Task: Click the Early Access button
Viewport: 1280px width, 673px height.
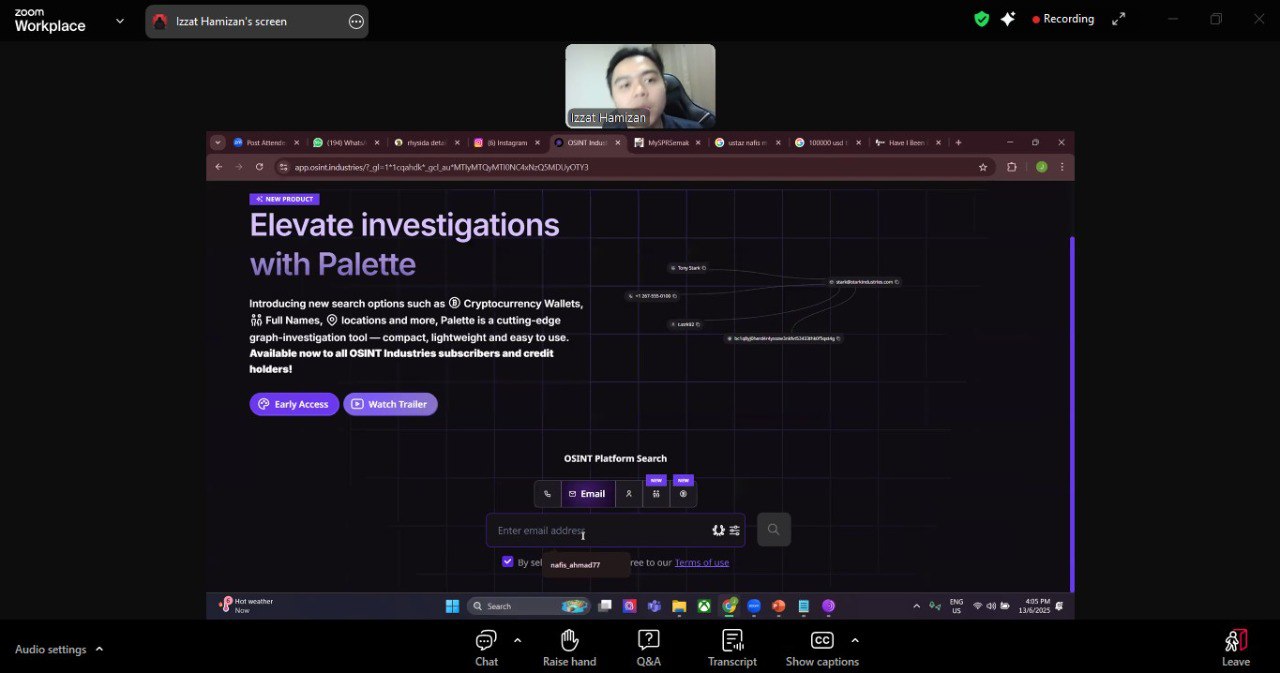Action: [x=294, y=404]
